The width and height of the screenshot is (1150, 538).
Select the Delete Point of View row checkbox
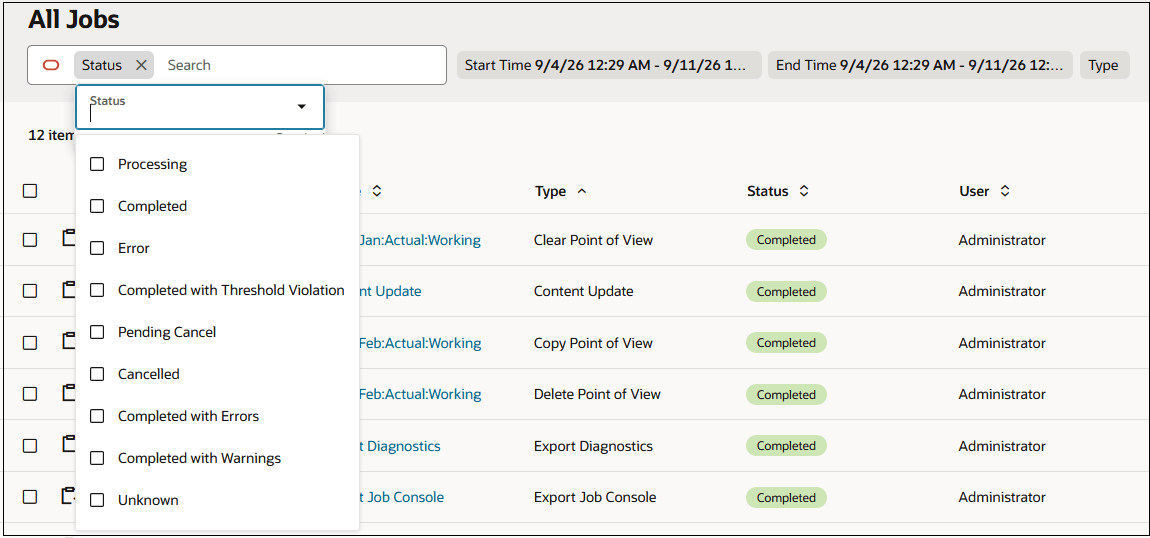tap(29, 394)
